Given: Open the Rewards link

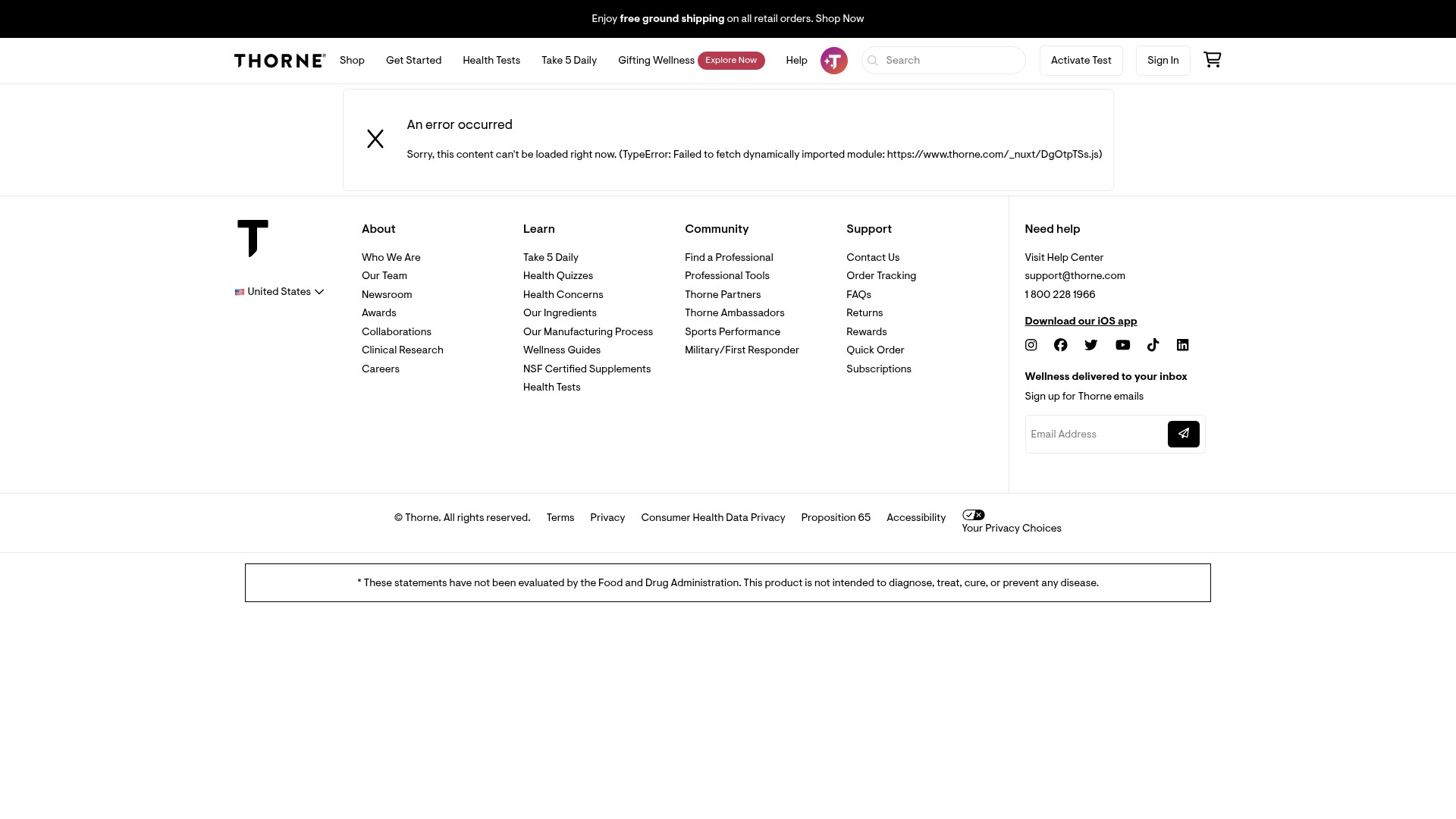Looking at the screenshot, I should pyautogui.click(x=866, y=332).
